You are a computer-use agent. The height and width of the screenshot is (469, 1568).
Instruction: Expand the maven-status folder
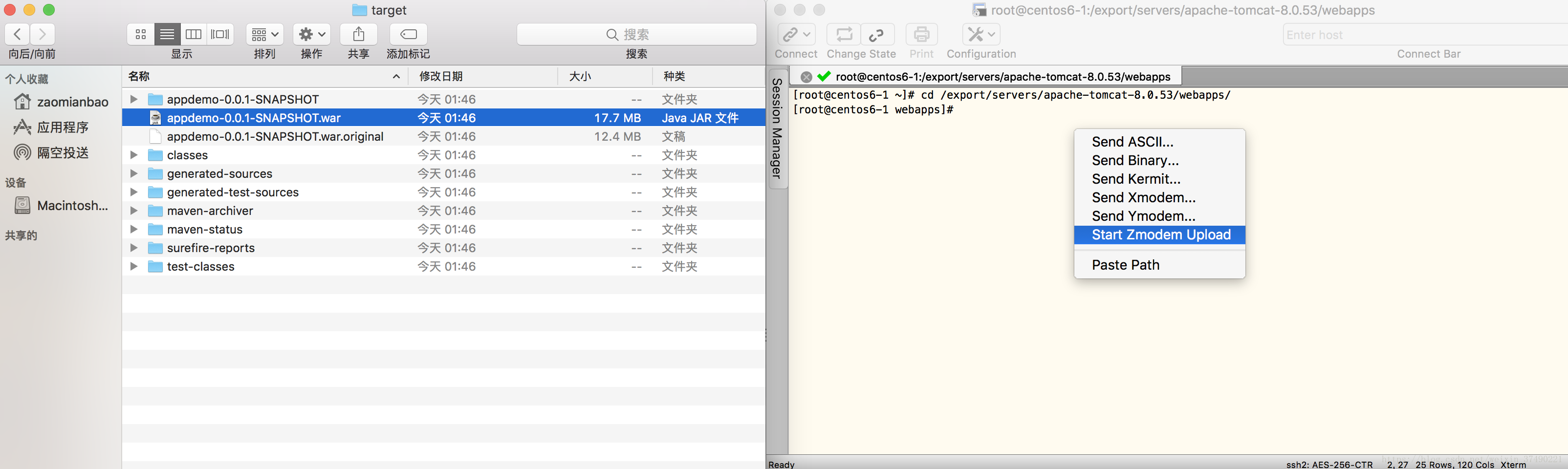pos(134,229)
